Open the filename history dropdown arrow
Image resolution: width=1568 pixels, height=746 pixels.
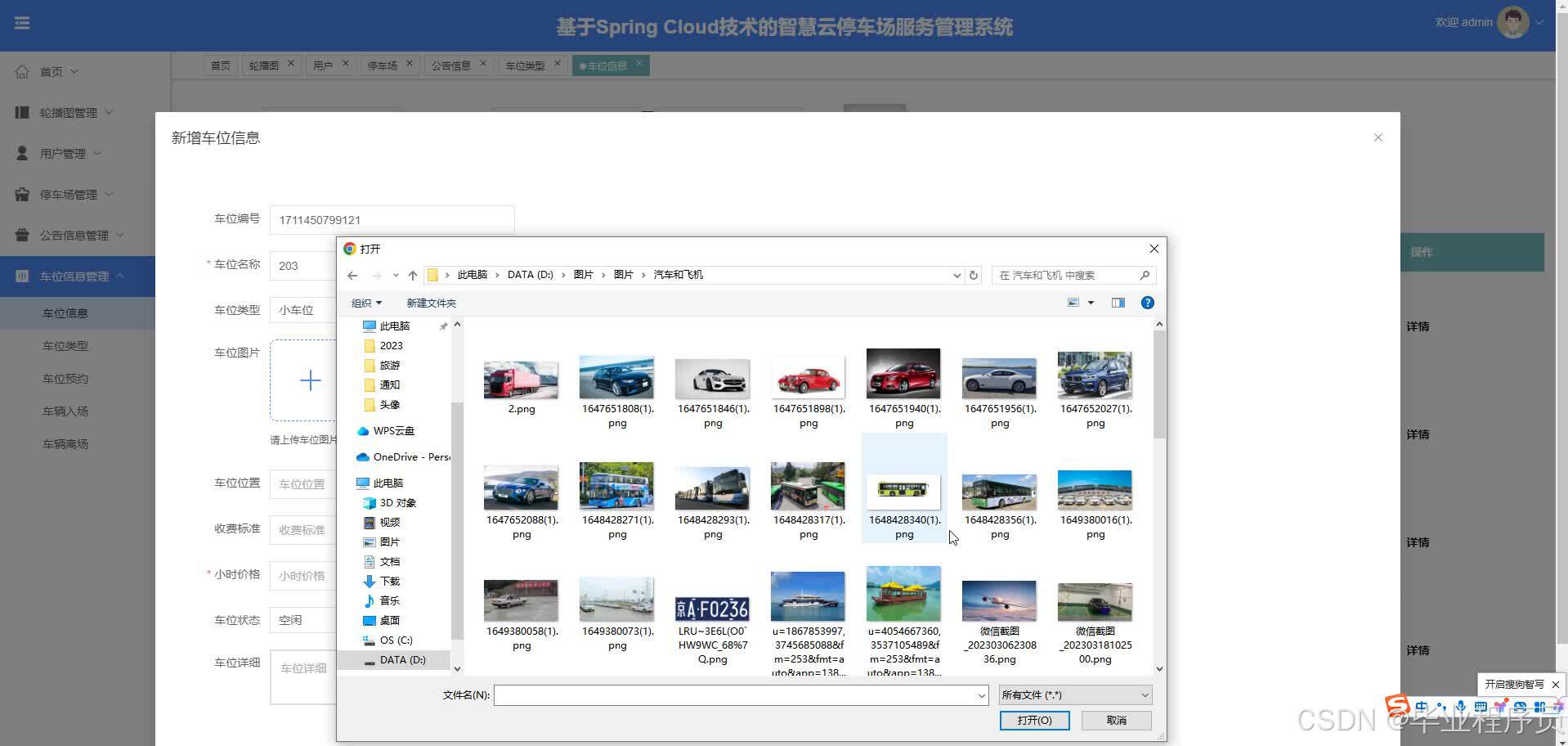(982, 695)
